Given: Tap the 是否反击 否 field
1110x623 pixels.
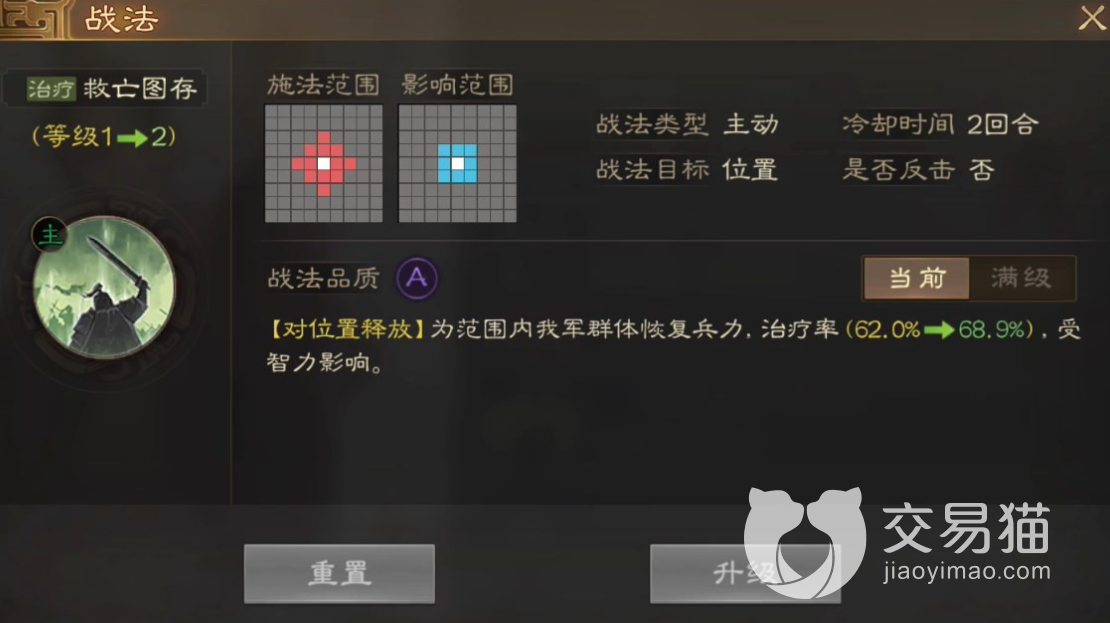Looking at the screenshot, I should (918, 170).
